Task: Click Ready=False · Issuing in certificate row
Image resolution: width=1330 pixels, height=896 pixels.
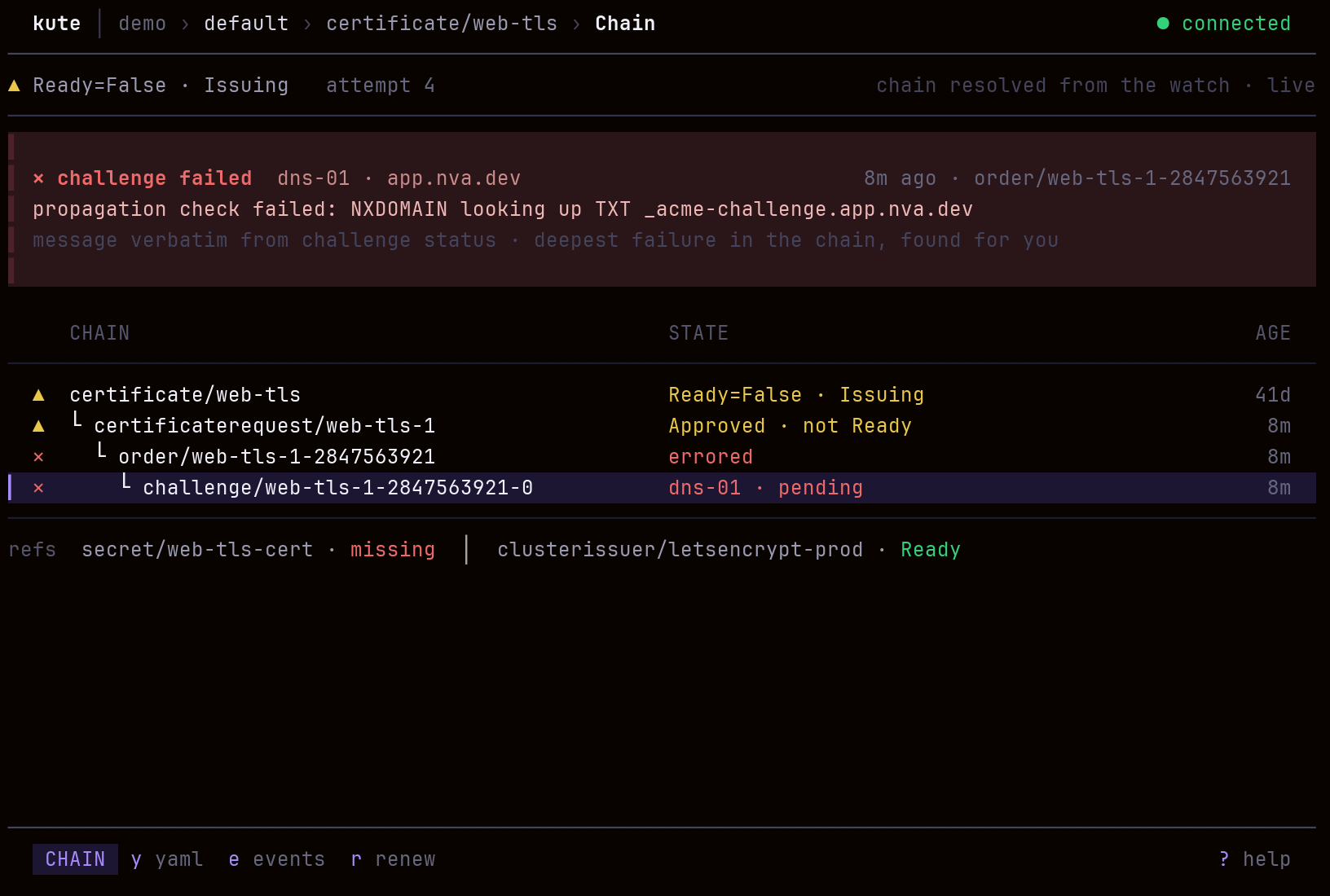Action: (x=796, y=395)
